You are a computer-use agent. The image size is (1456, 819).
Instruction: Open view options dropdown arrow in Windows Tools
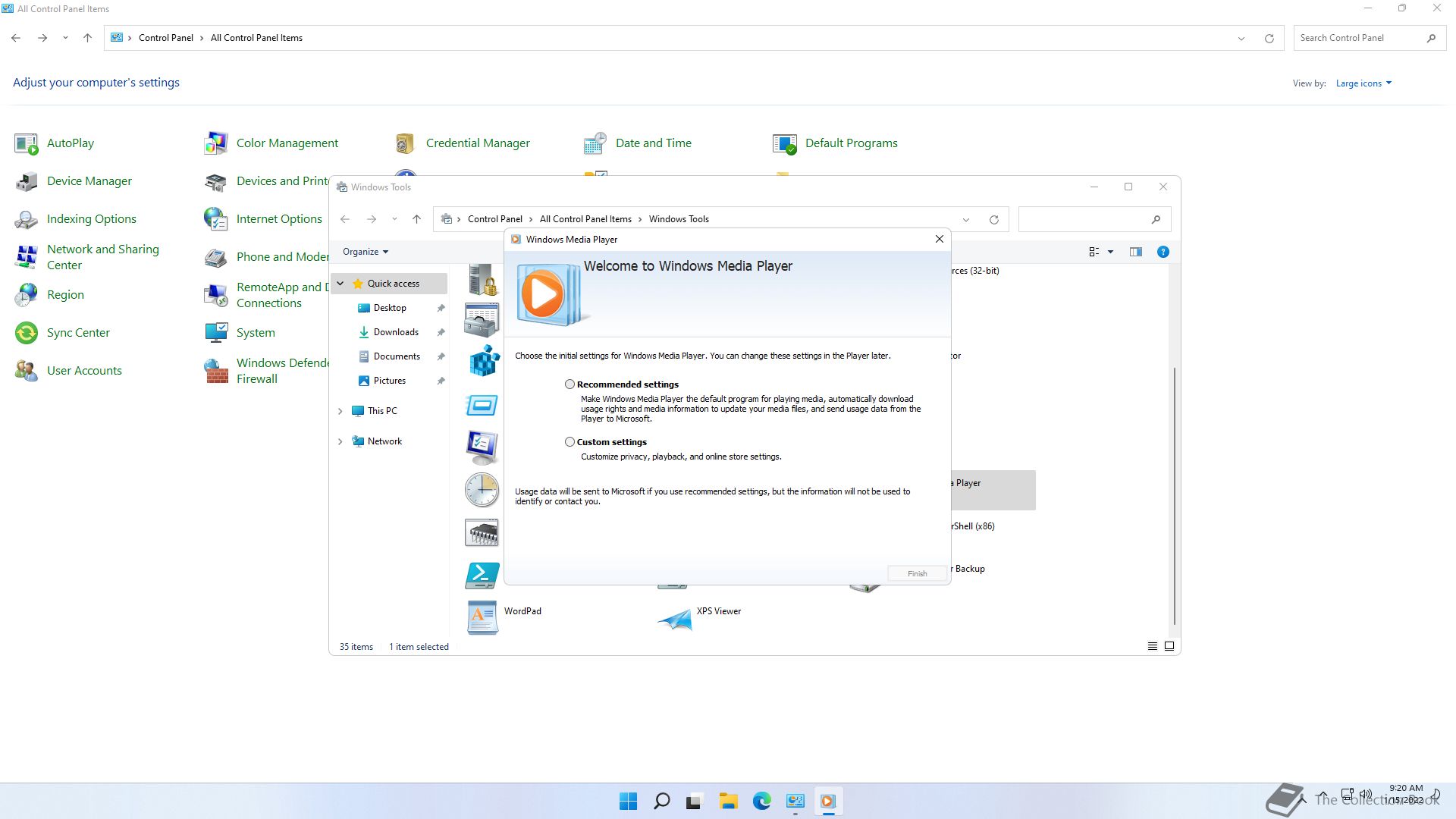coord(1110,252)
